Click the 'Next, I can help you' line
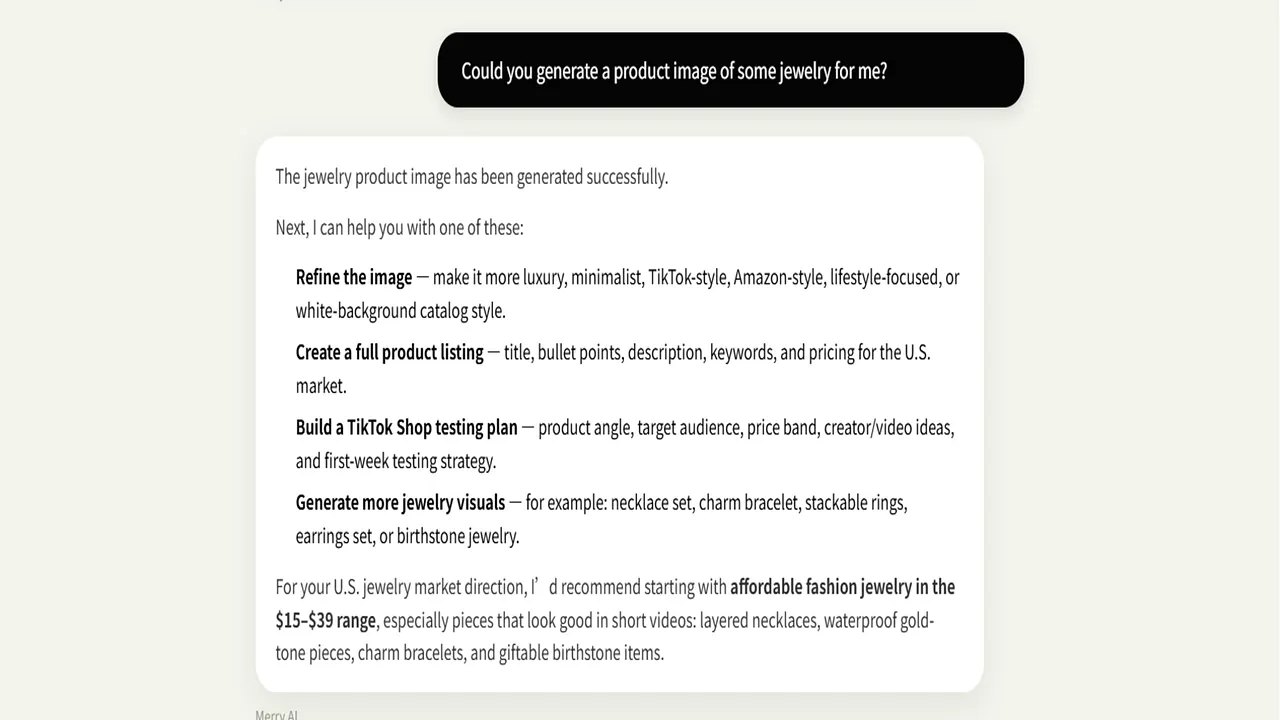 coord(400,227)
